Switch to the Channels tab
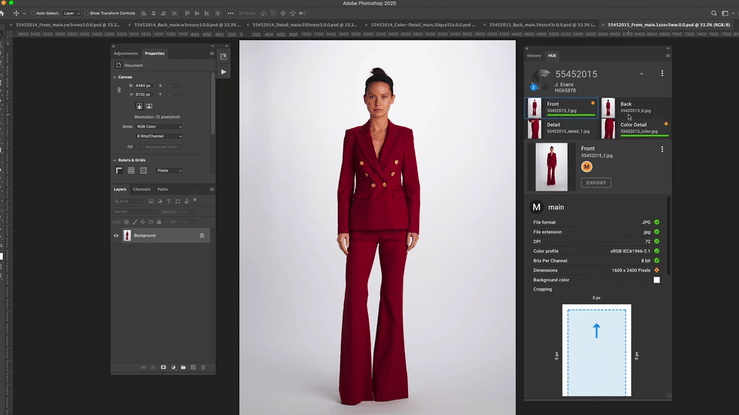 point(142,188)
